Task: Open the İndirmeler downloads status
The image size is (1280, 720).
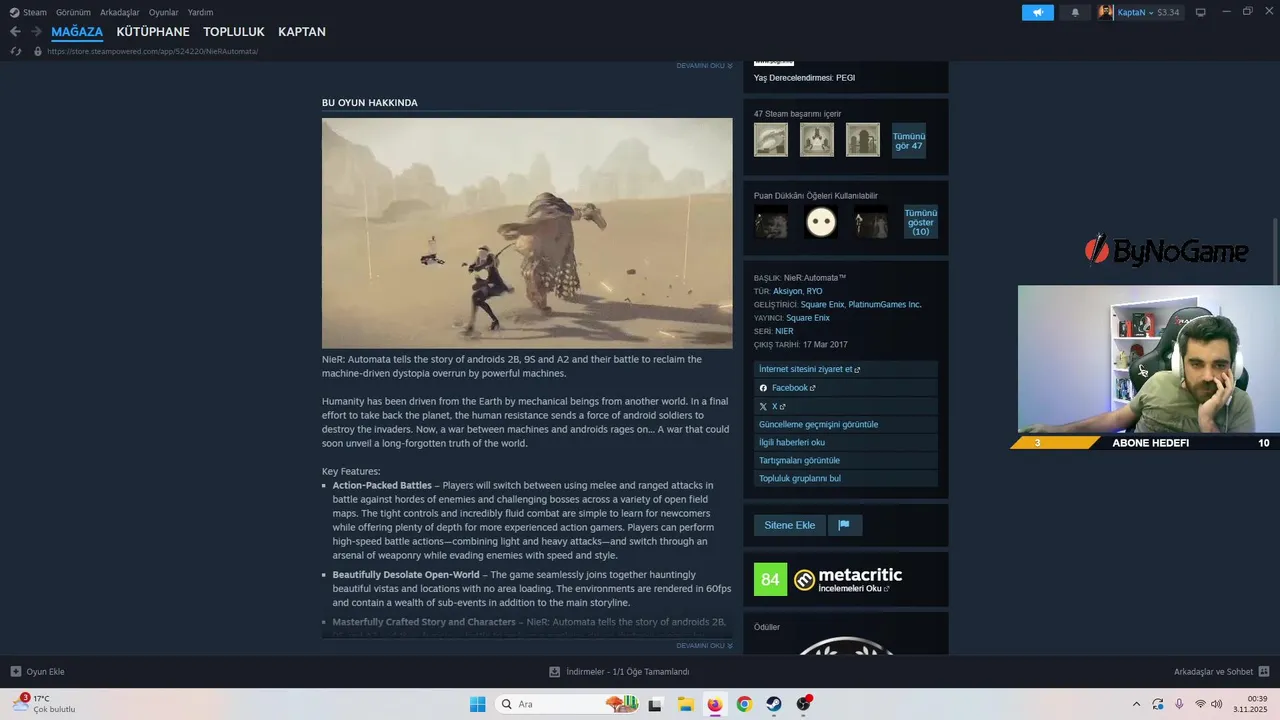Action: [619, 672]
